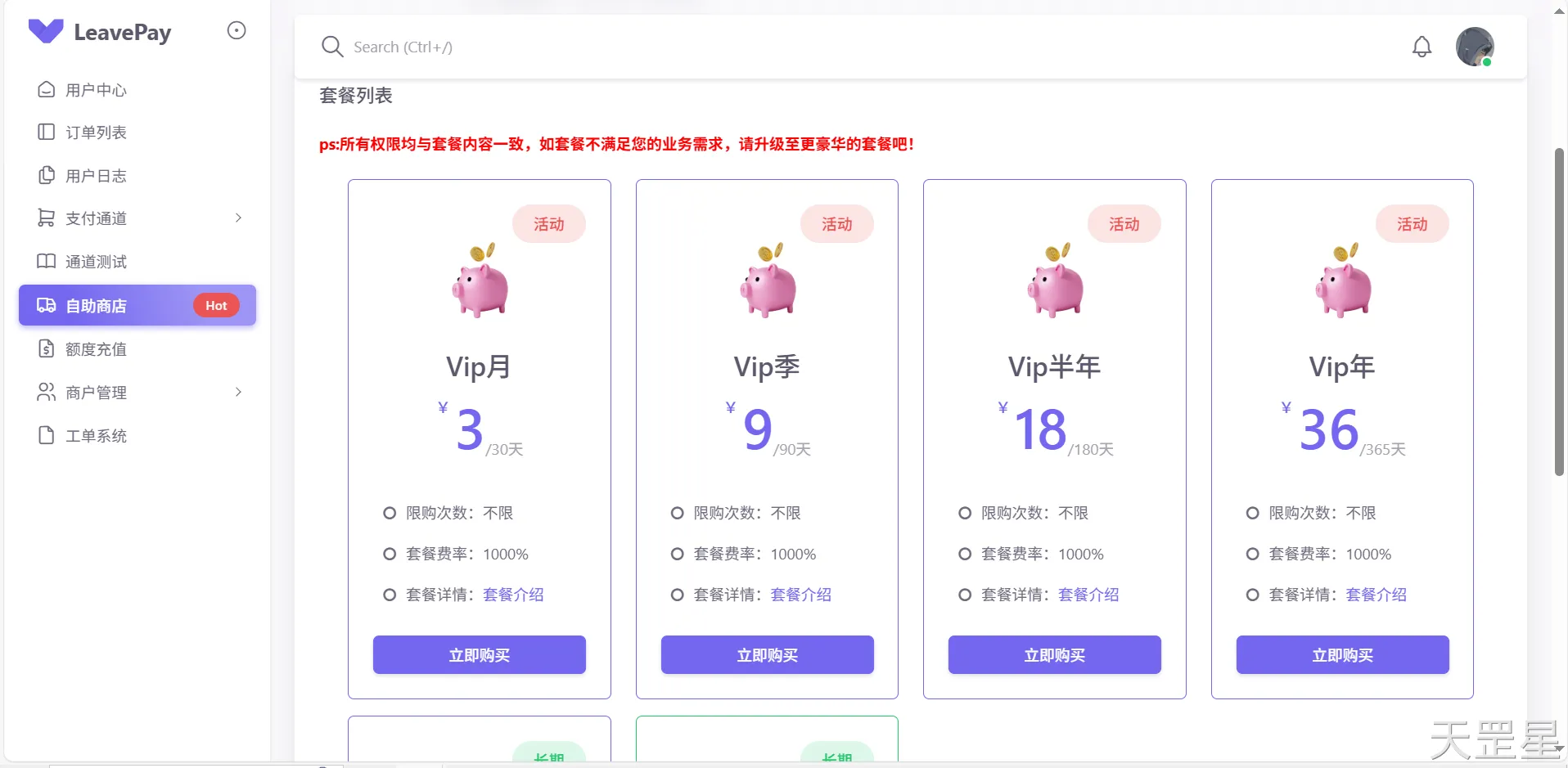The image size is (1568, 768).
Task: Click the 通道测试 book icon
Action: tap(47, 261)
